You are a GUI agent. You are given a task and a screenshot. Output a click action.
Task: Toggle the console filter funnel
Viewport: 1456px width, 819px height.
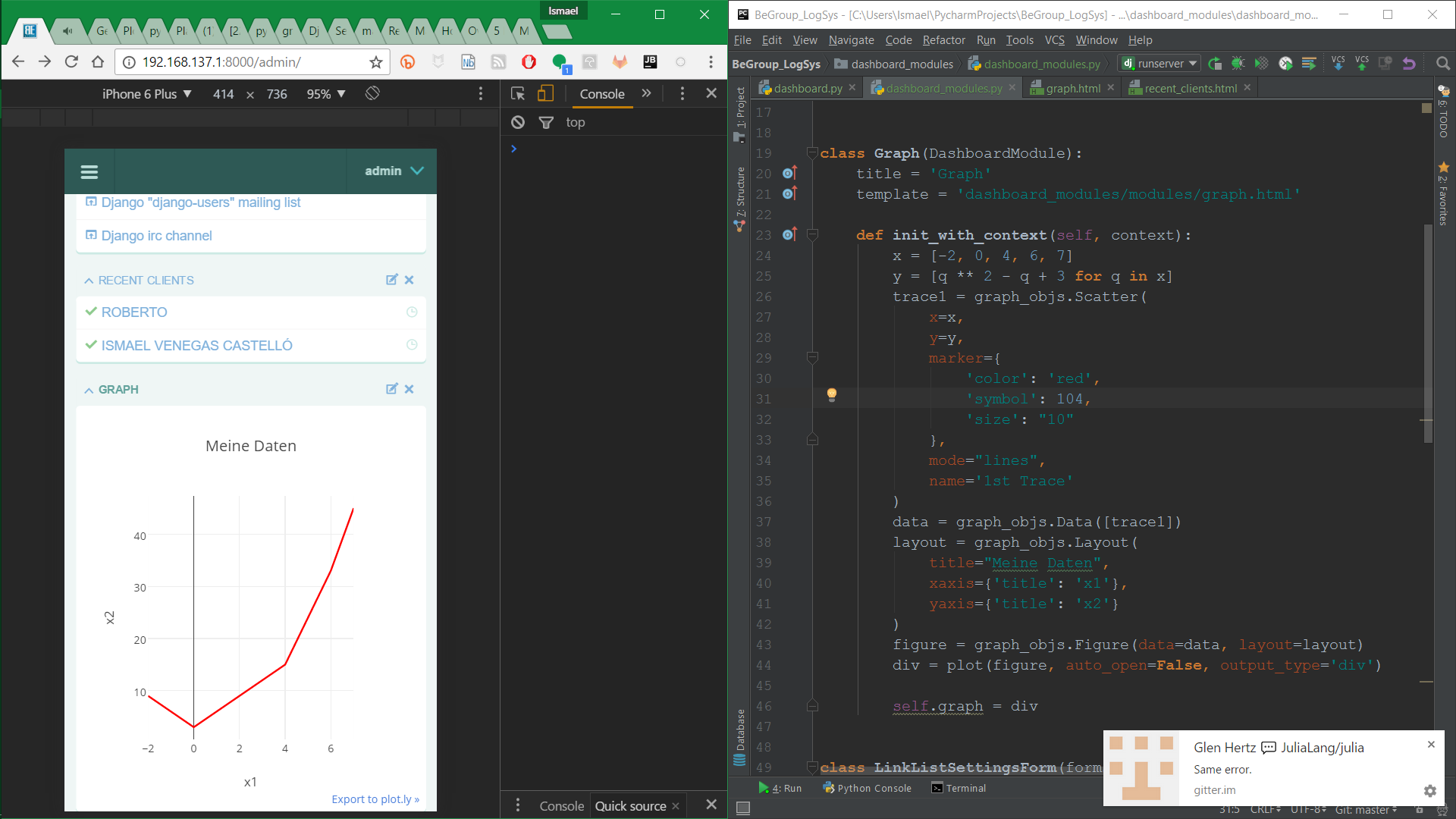[546, 122]
